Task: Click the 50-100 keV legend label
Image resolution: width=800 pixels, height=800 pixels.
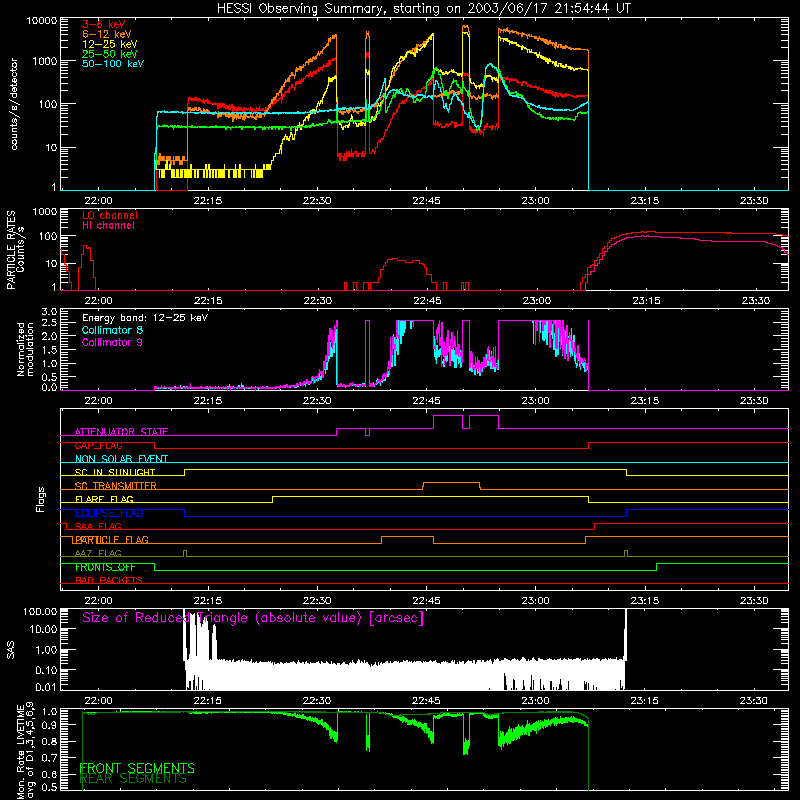Action: pyautogui.click(x=113, y=64)
